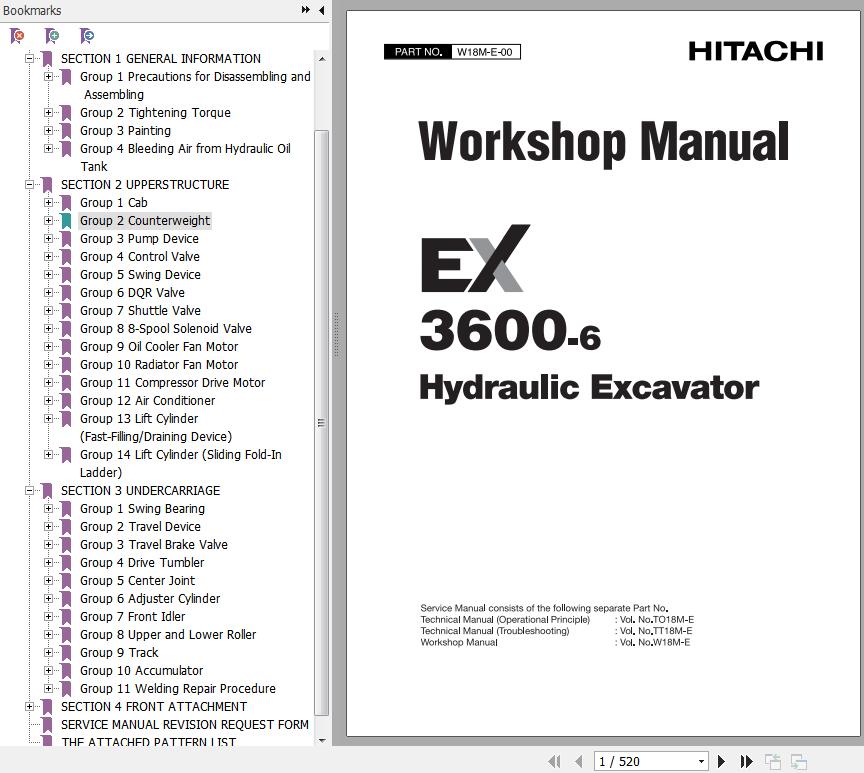Click the bookmark icon beside Group 1 Cab

[66, 203]
